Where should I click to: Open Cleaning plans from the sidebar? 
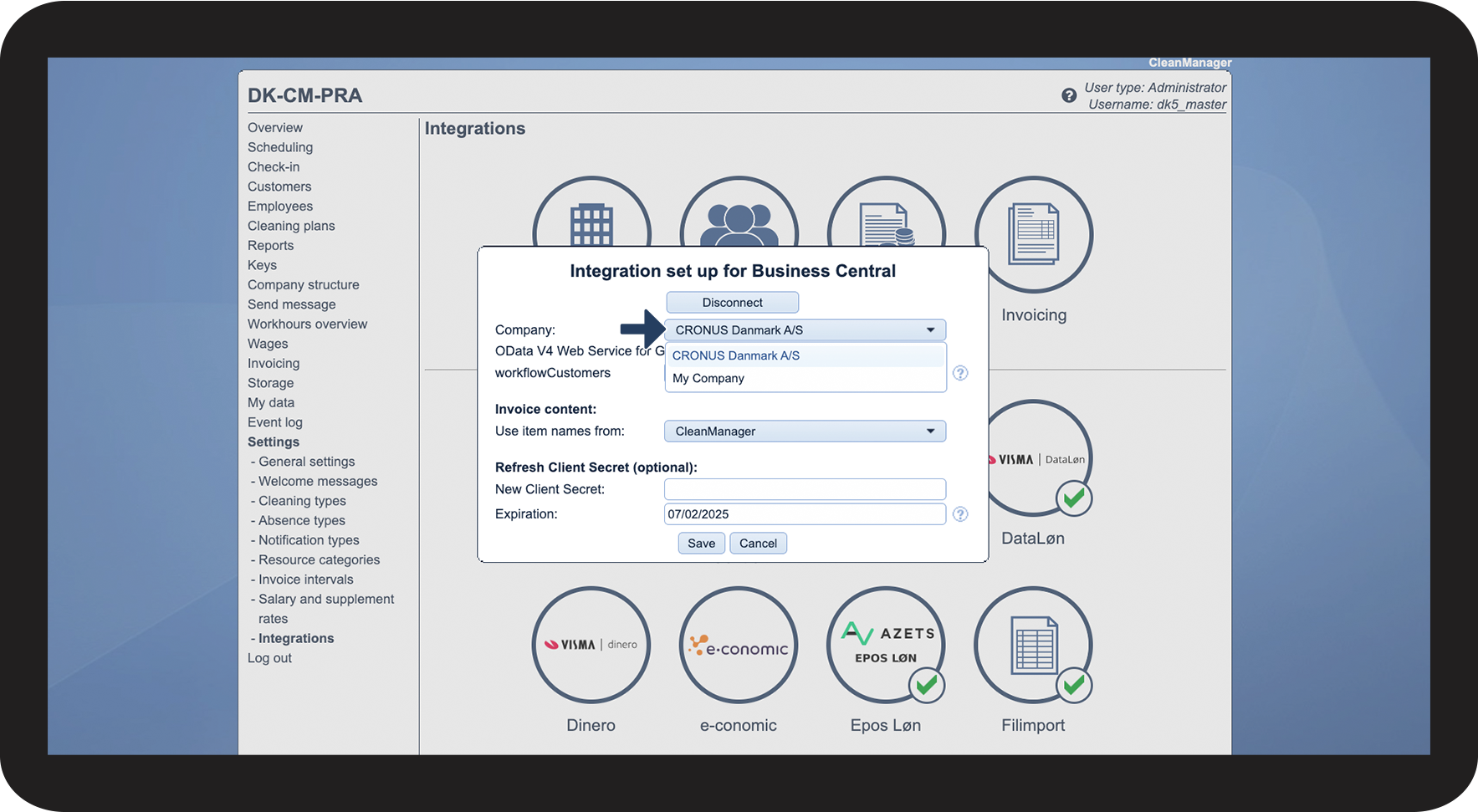(x=291, y=226)
